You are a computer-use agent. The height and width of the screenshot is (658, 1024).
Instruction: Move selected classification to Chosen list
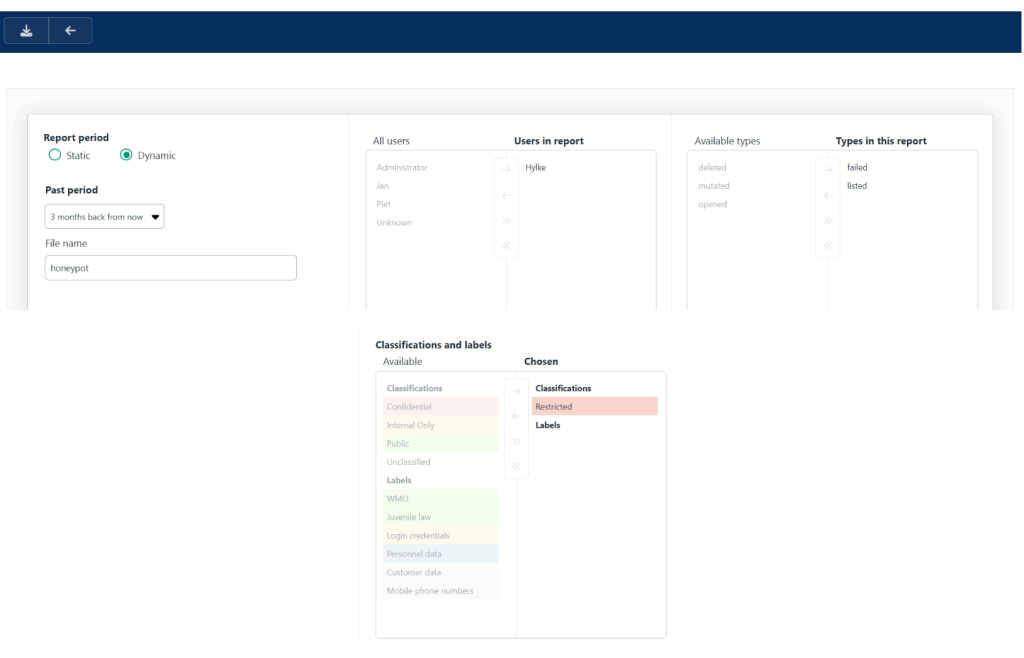point(517,390)
